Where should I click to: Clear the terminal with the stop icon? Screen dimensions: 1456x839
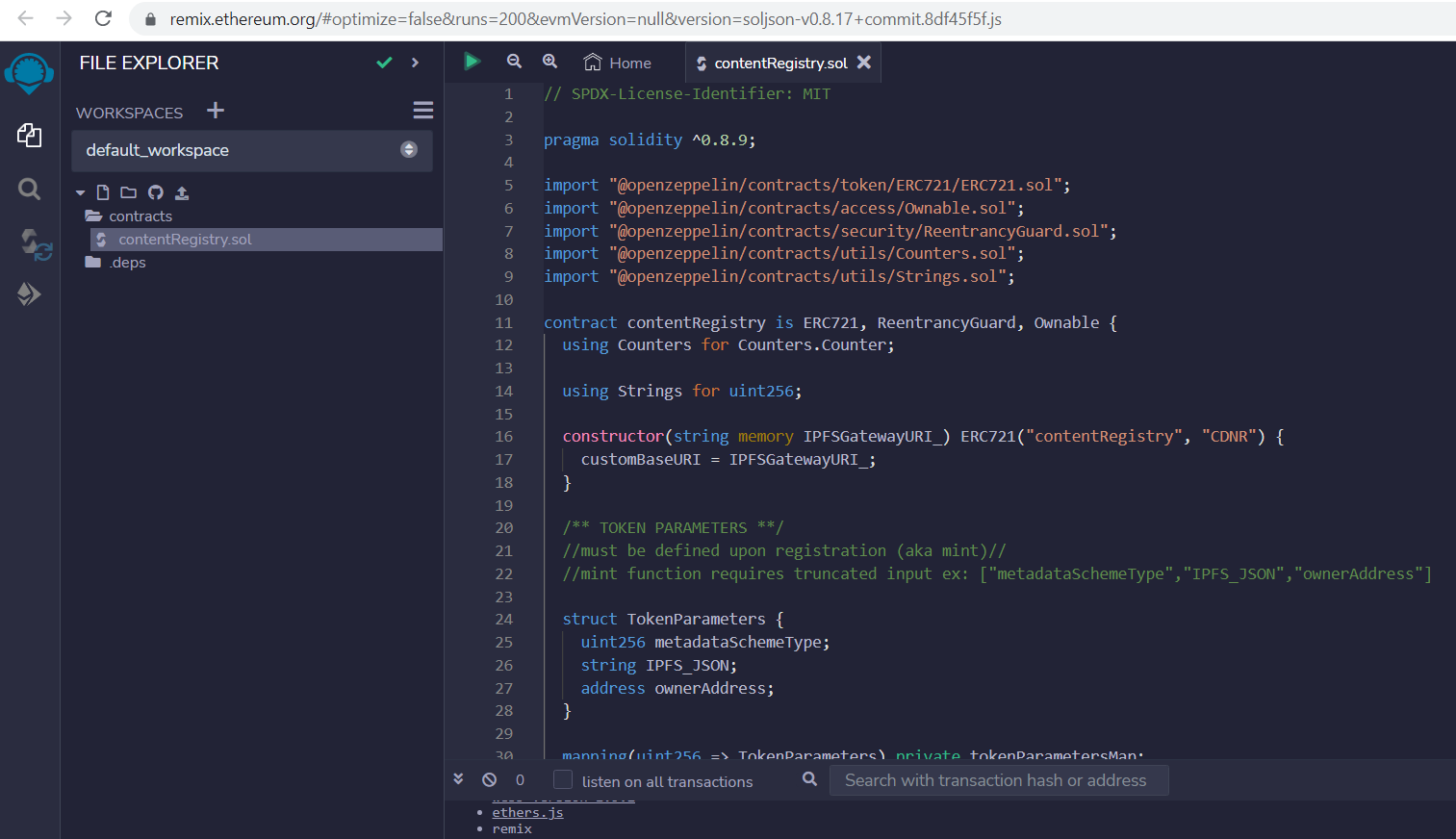pyautogui.click(x=490, y=780)
